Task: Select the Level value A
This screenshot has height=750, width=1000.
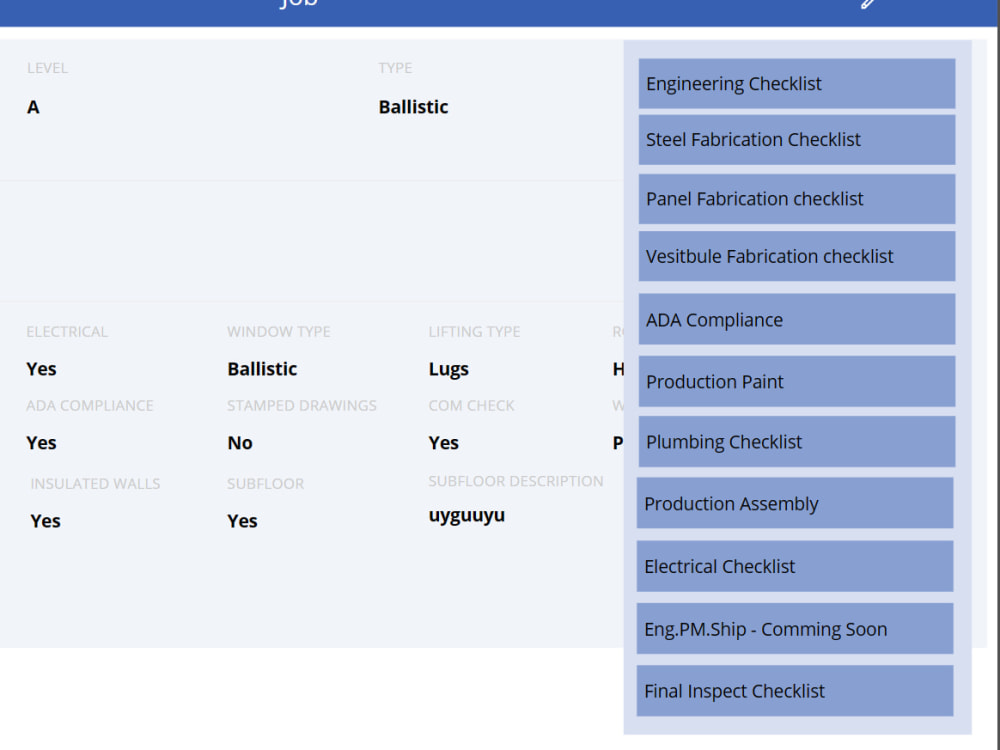Action: (x=33, y=107)
